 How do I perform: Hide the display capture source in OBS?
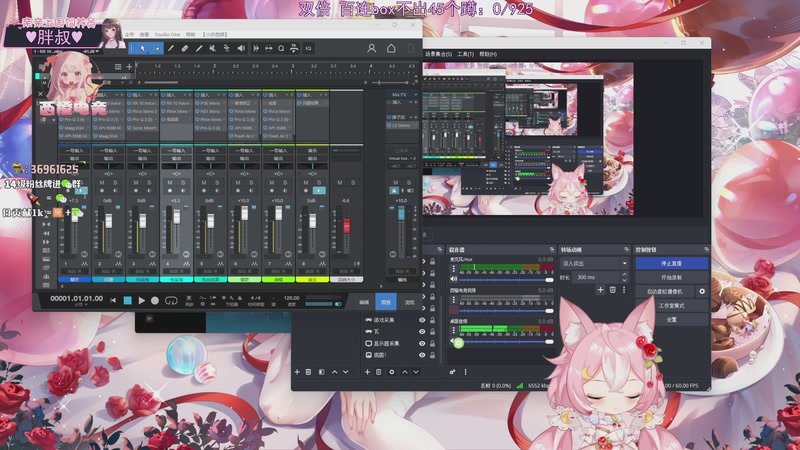coord(422,343)
